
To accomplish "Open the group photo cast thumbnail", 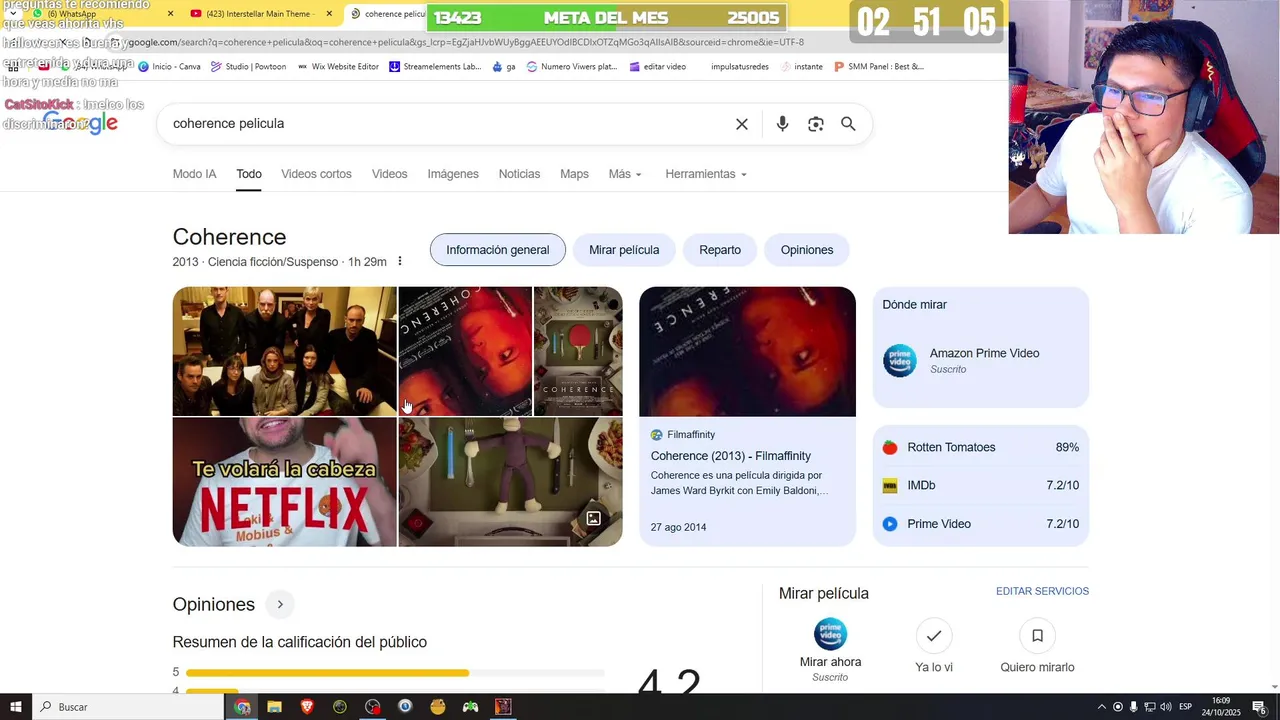I will 284,351.
